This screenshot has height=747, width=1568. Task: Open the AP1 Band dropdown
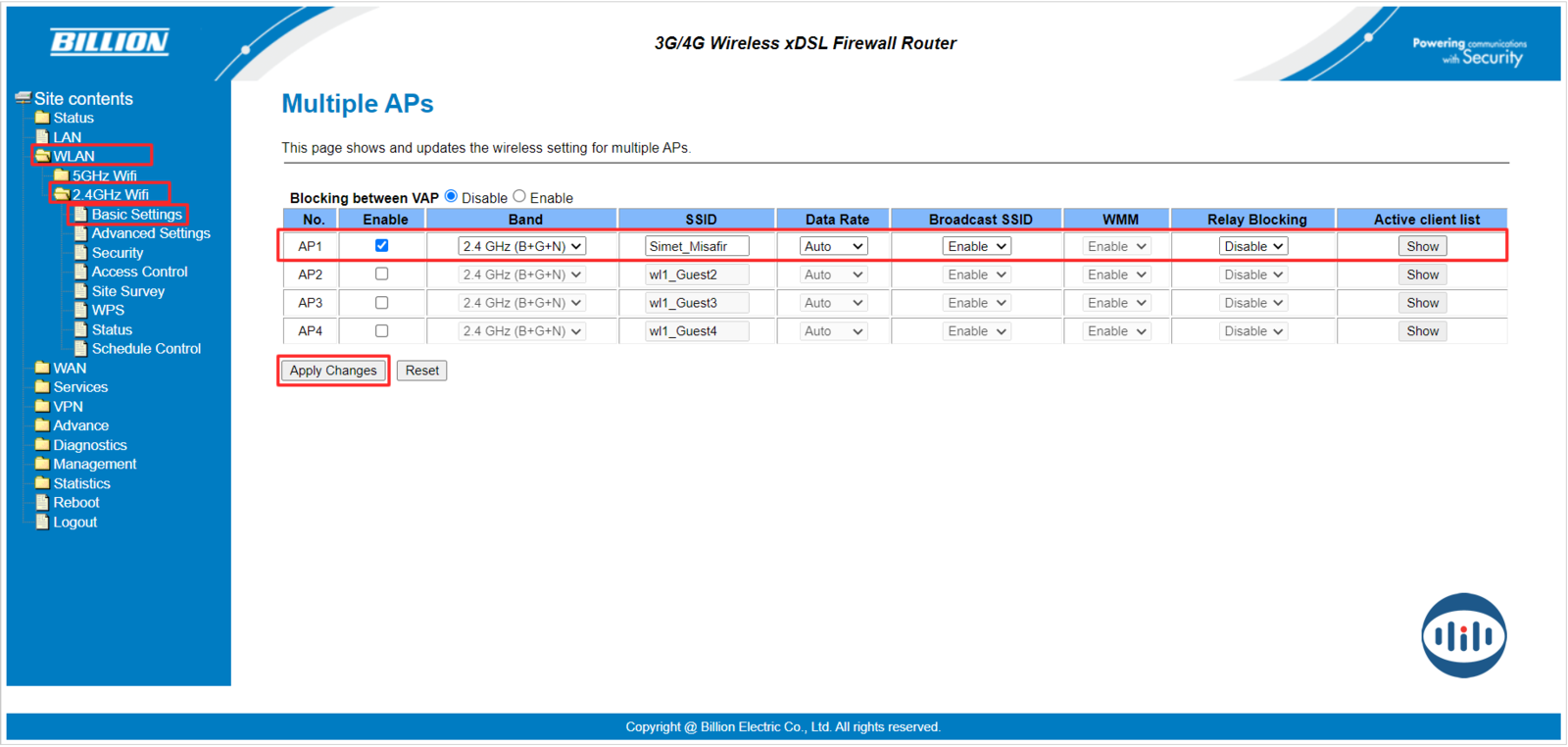[x=521, y=247]
